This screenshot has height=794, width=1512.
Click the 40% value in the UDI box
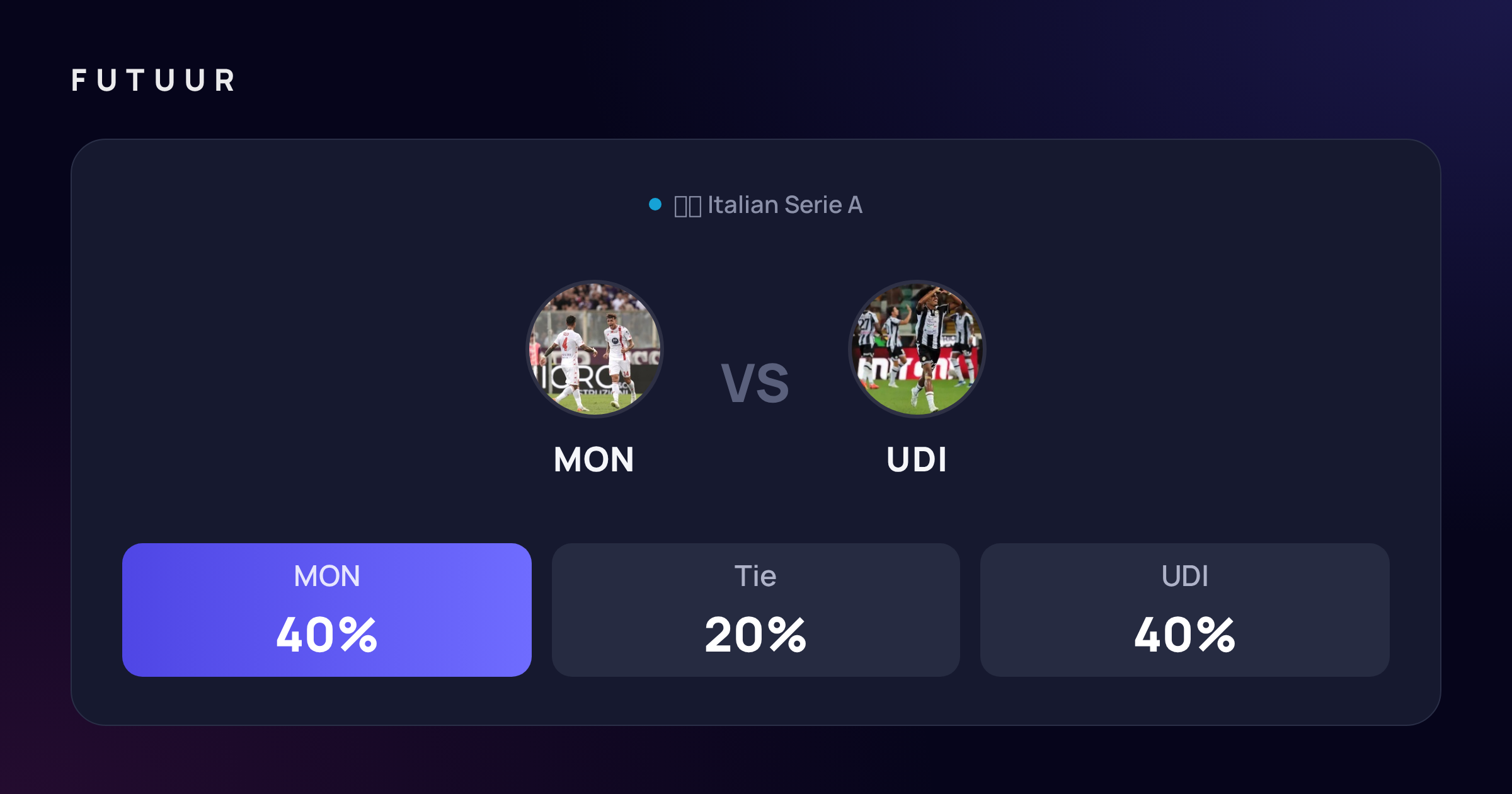tap(1185, 635)
